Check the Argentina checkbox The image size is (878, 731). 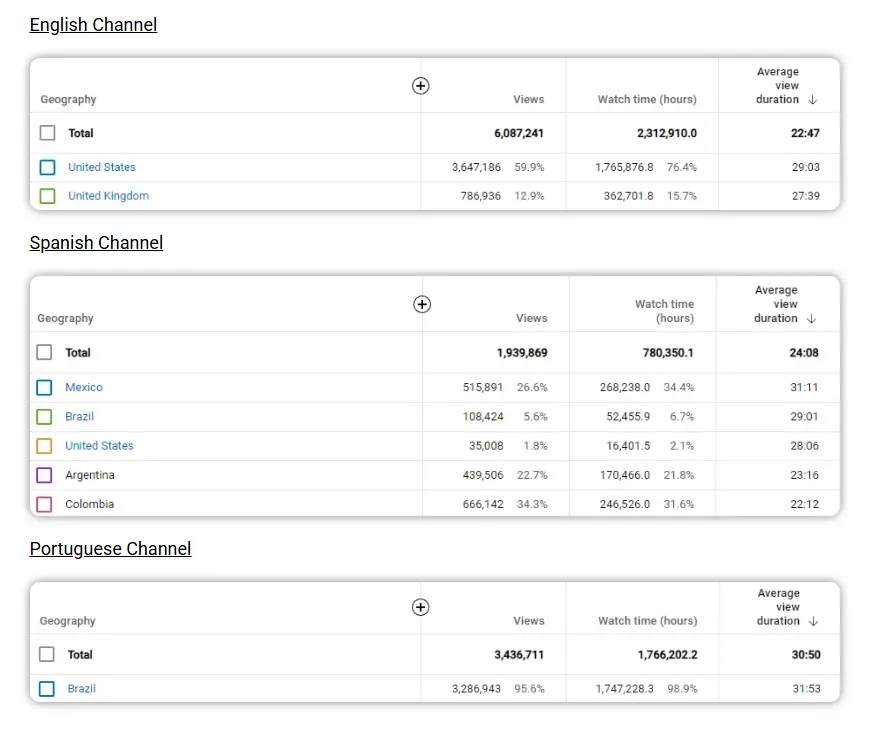(46, 475)
